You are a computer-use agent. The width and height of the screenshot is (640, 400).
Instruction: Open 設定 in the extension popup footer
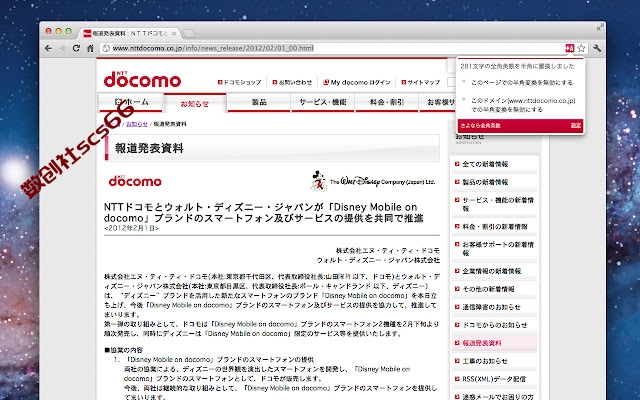click(x=576, y=126)
